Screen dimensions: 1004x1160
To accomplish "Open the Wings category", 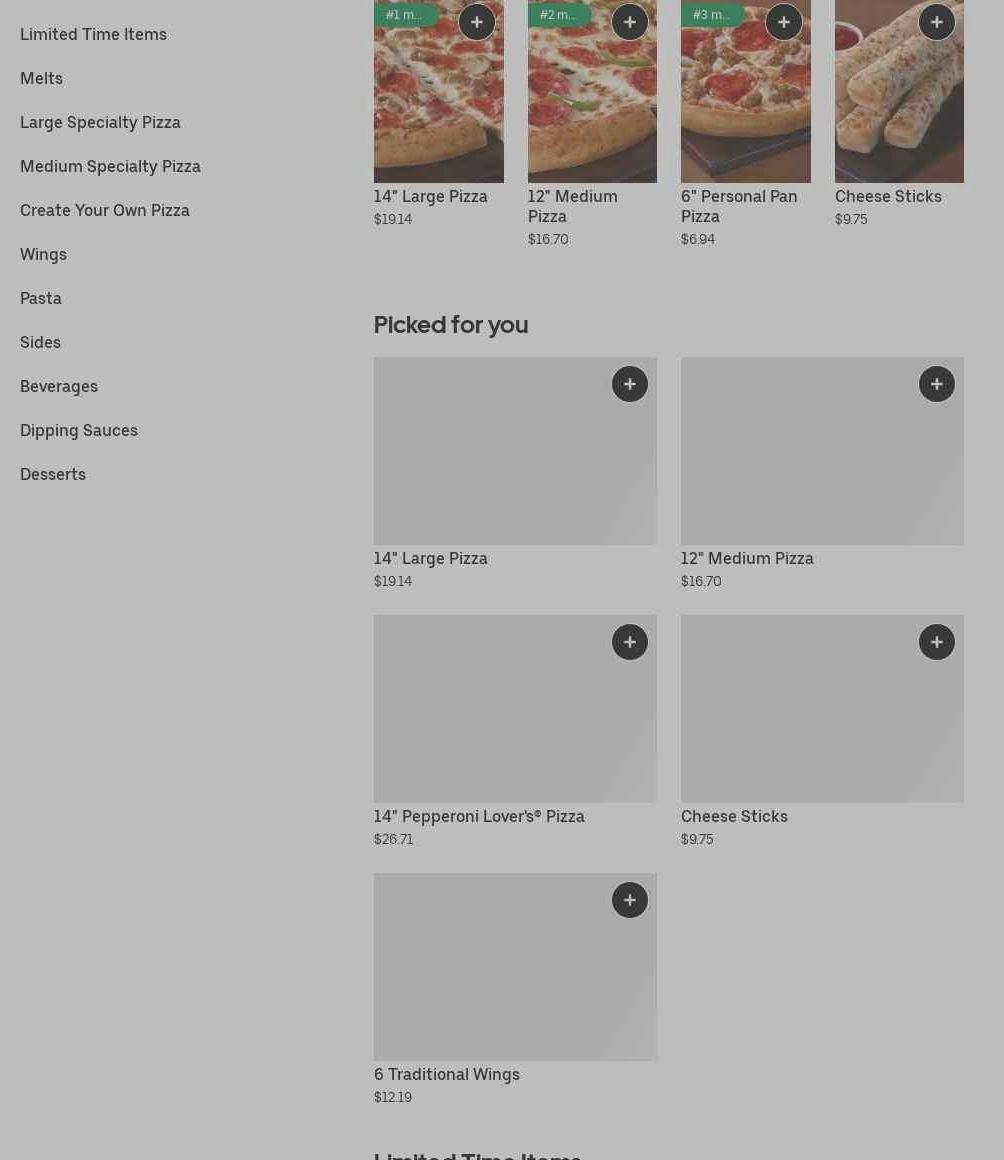I will click(x=43, y=254).
